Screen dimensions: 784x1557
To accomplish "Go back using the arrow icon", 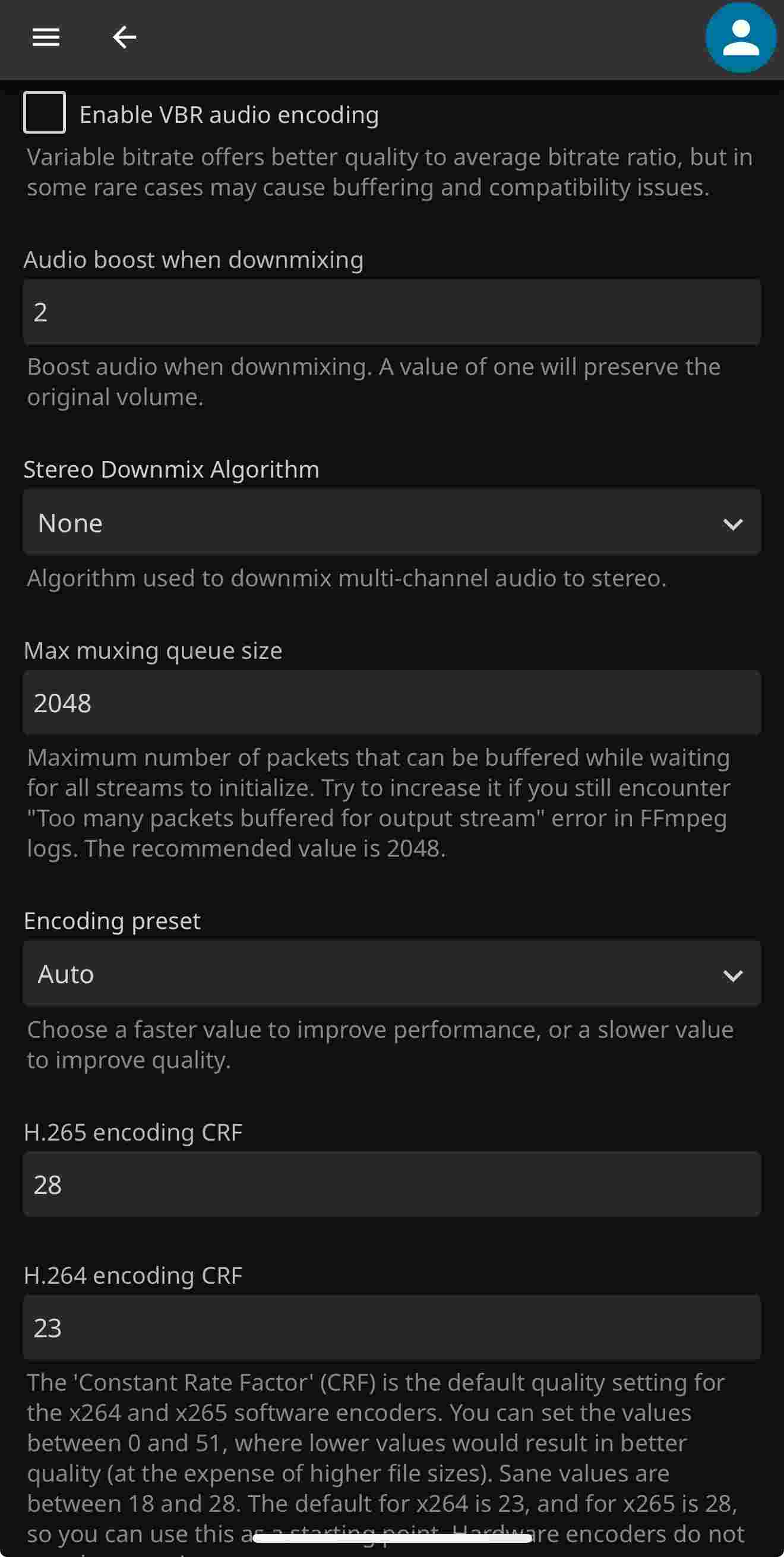I will (x=125, y=37).
